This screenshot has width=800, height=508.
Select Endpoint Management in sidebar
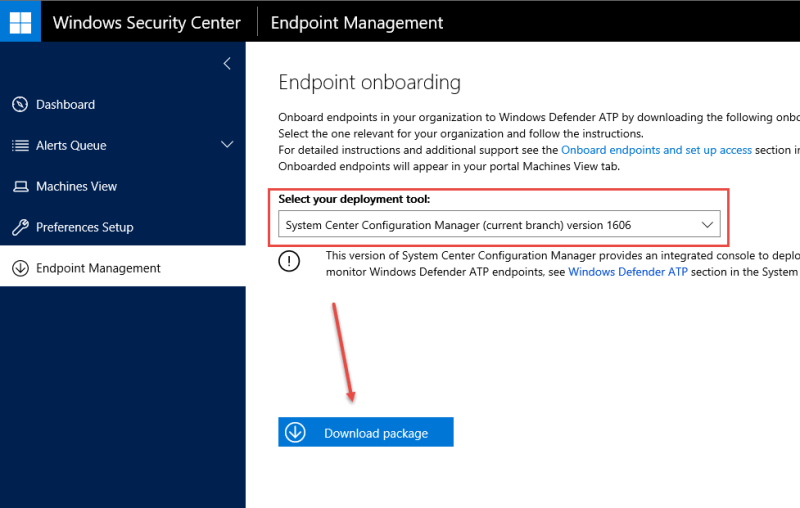click(x=98, y=268)
